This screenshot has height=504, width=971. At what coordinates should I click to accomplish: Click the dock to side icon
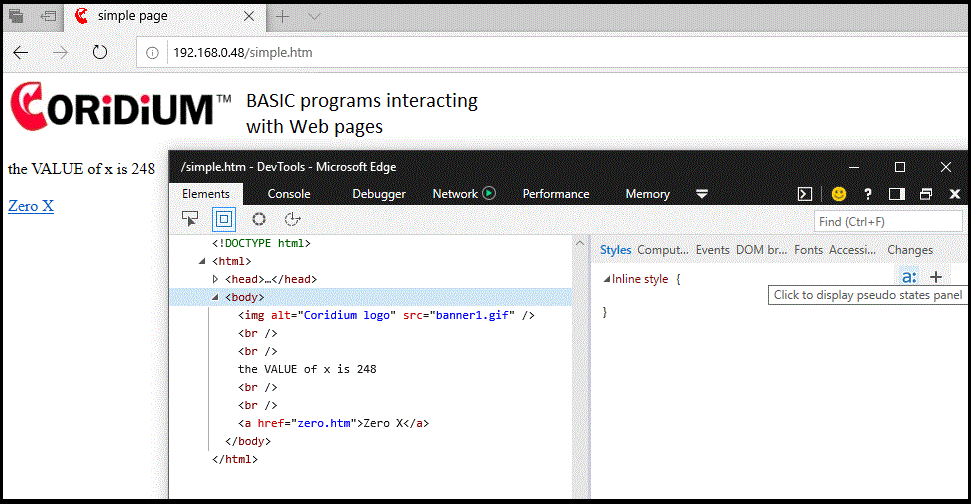point(897,194)
